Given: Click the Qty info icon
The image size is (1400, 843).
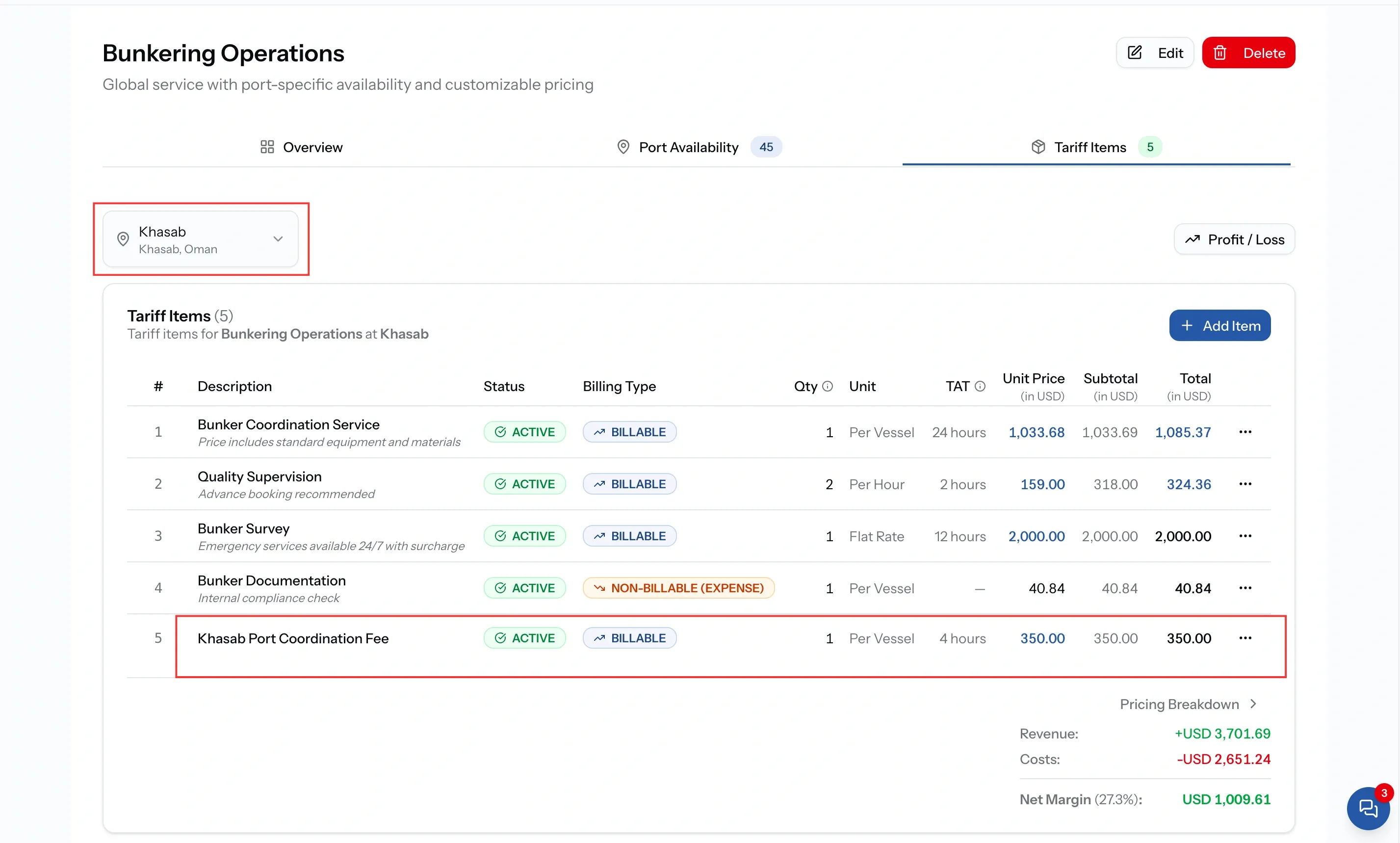Looking at the screenshot, I should point(828,386).
